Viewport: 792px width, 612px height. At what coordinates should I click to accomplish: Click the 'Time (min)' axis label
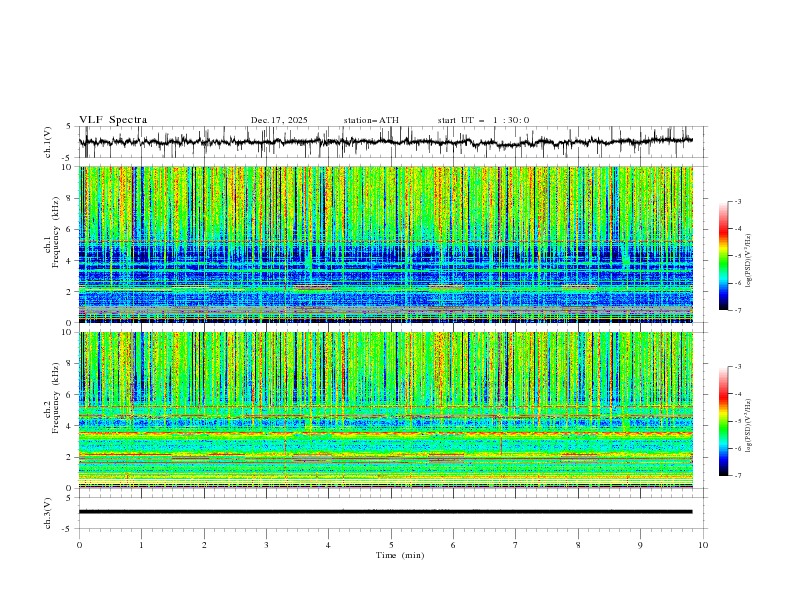tap(400, 555)
